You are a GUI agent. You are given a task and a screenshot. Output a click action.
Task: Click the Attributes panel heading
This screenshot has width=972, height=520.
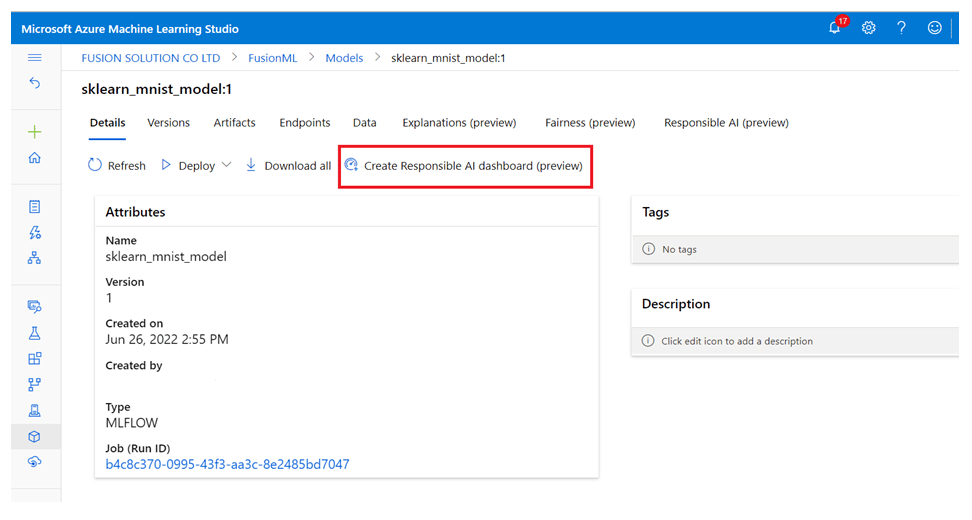pyautogui.click(x=135, y=212)
